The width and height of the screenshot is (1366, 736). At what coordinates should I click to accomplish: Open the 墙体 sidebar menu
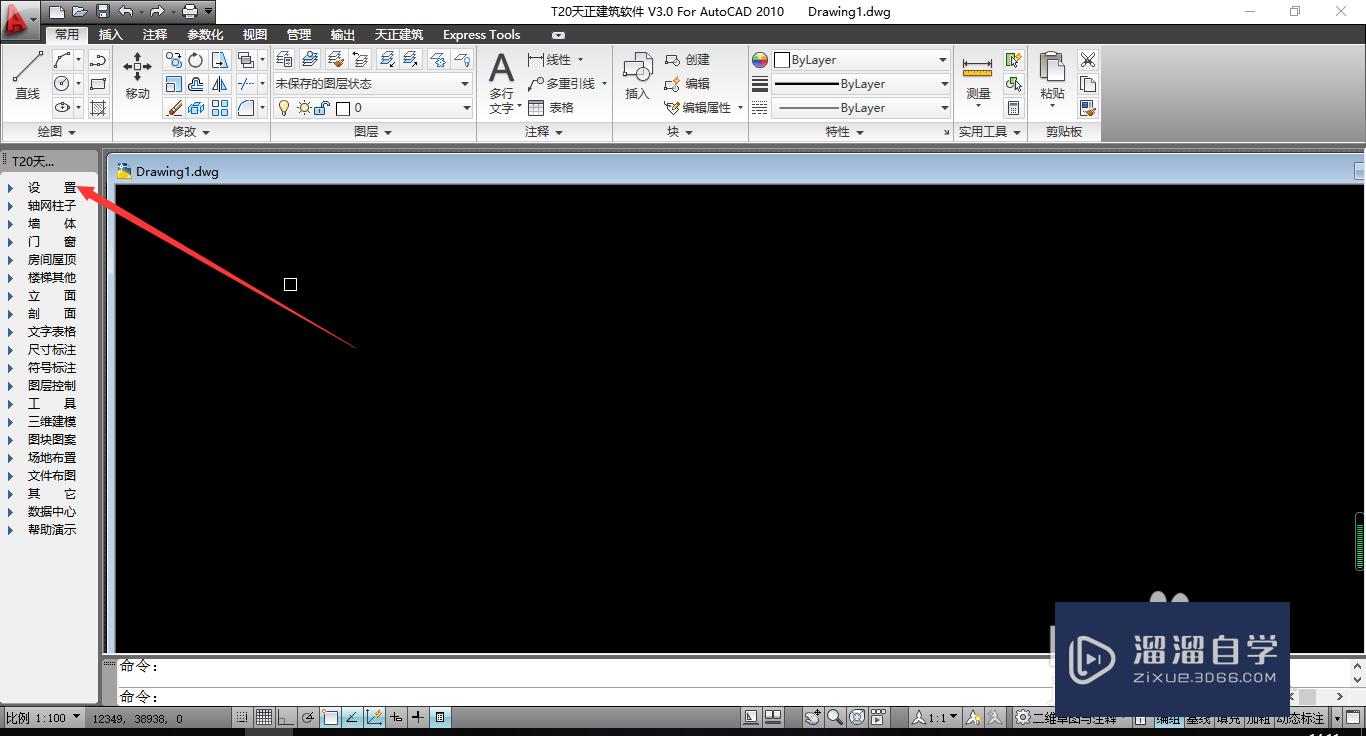point(51,223)
